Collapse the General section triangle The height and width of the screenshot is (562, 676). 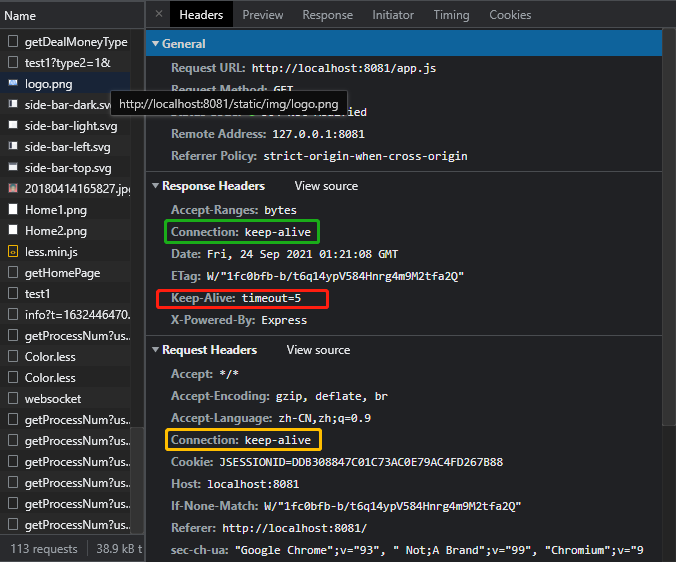[155, 44]
